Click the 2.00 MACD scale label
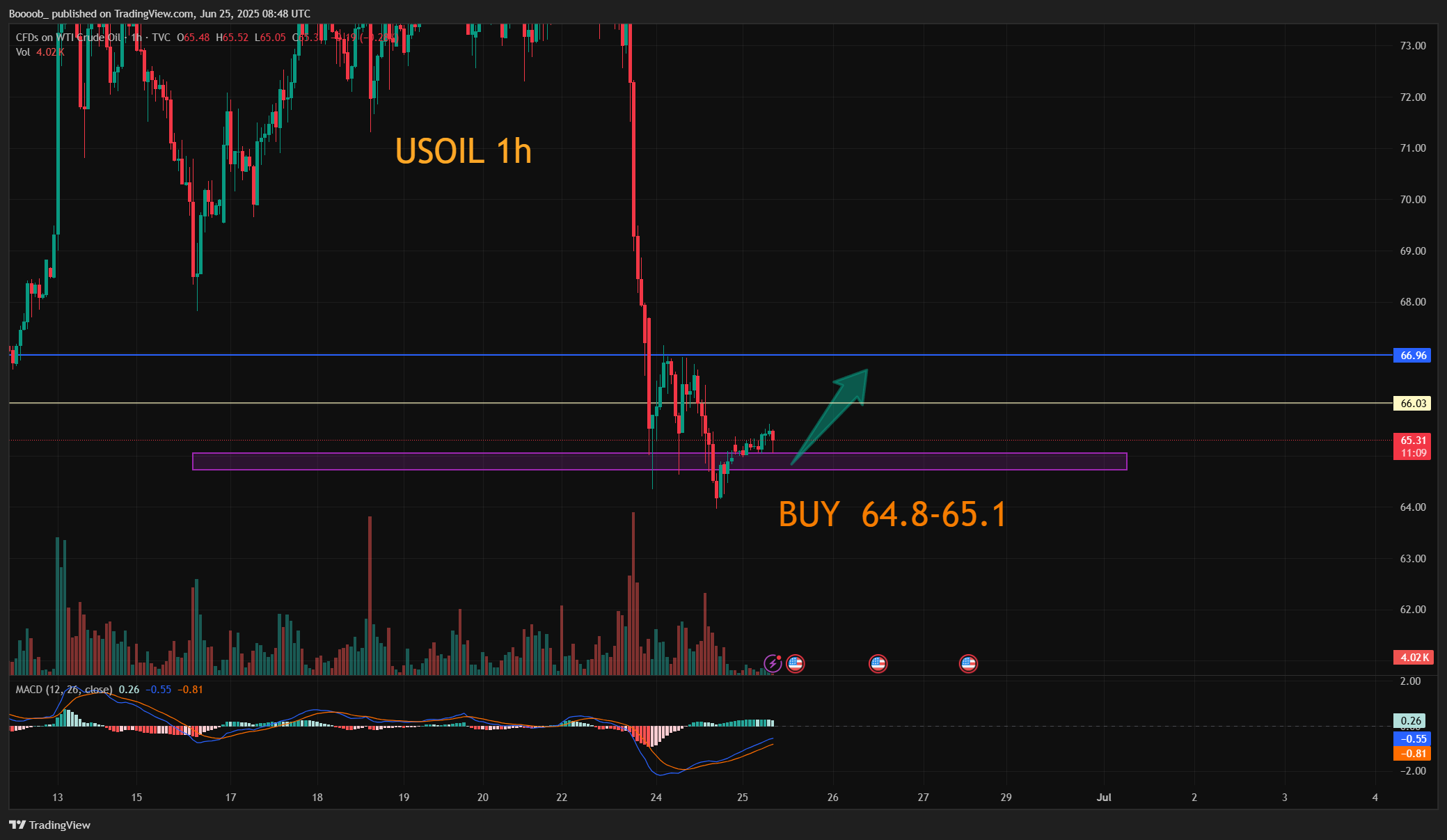The height and width of the screenshot is (840, 1447). click(x=1410, y=681)
